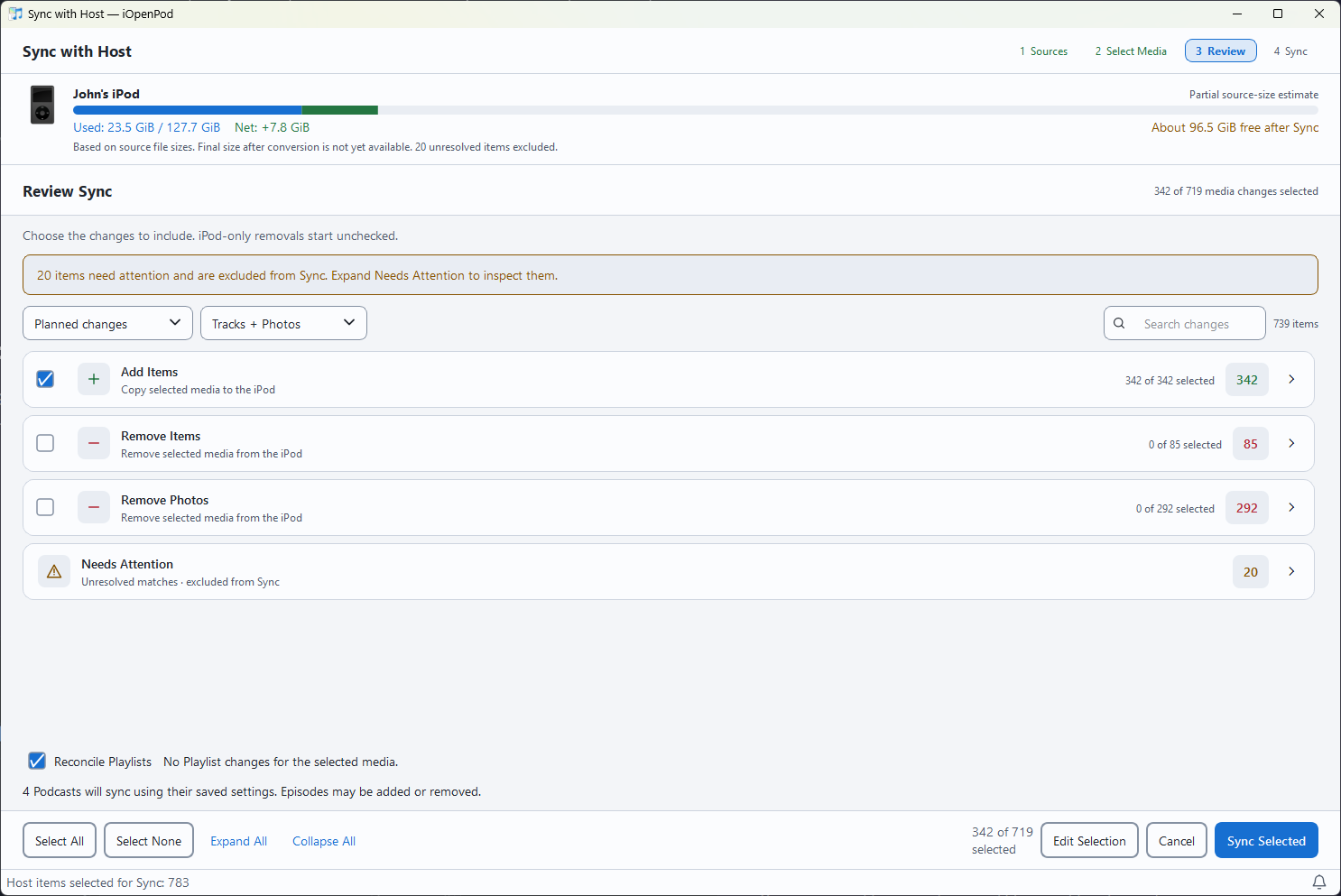This screenshot has width=1341, height=896.
Task: Go to step 1 Sources
Action: coord(1043,51)
